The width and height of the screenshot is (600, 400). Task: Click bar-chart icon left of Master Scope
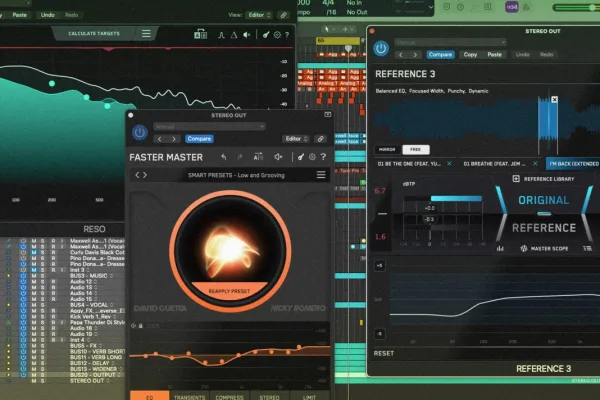[x=500, y=248]
